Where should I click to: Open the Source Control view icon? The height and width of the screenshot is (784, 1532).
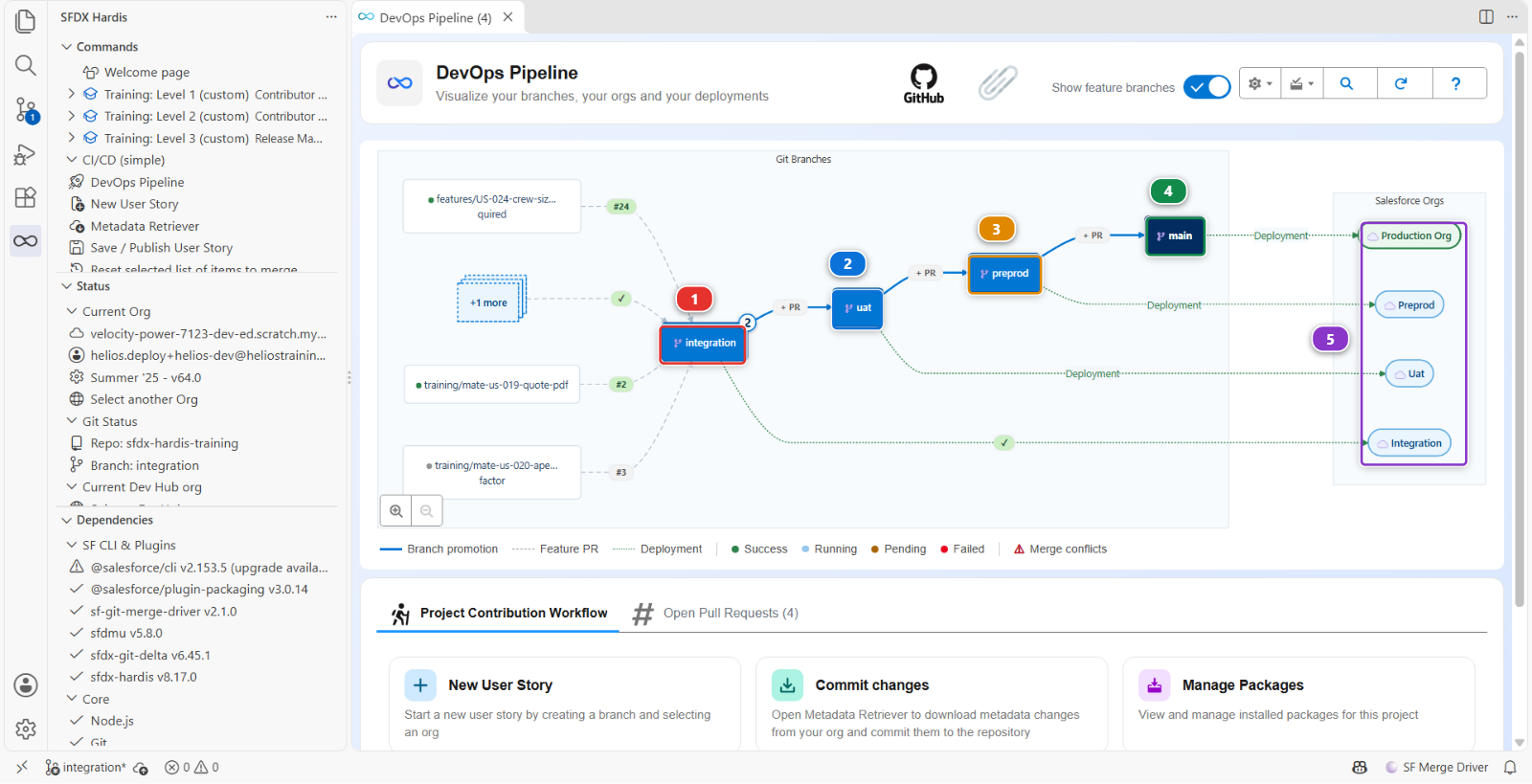click(x=26, y=110)
